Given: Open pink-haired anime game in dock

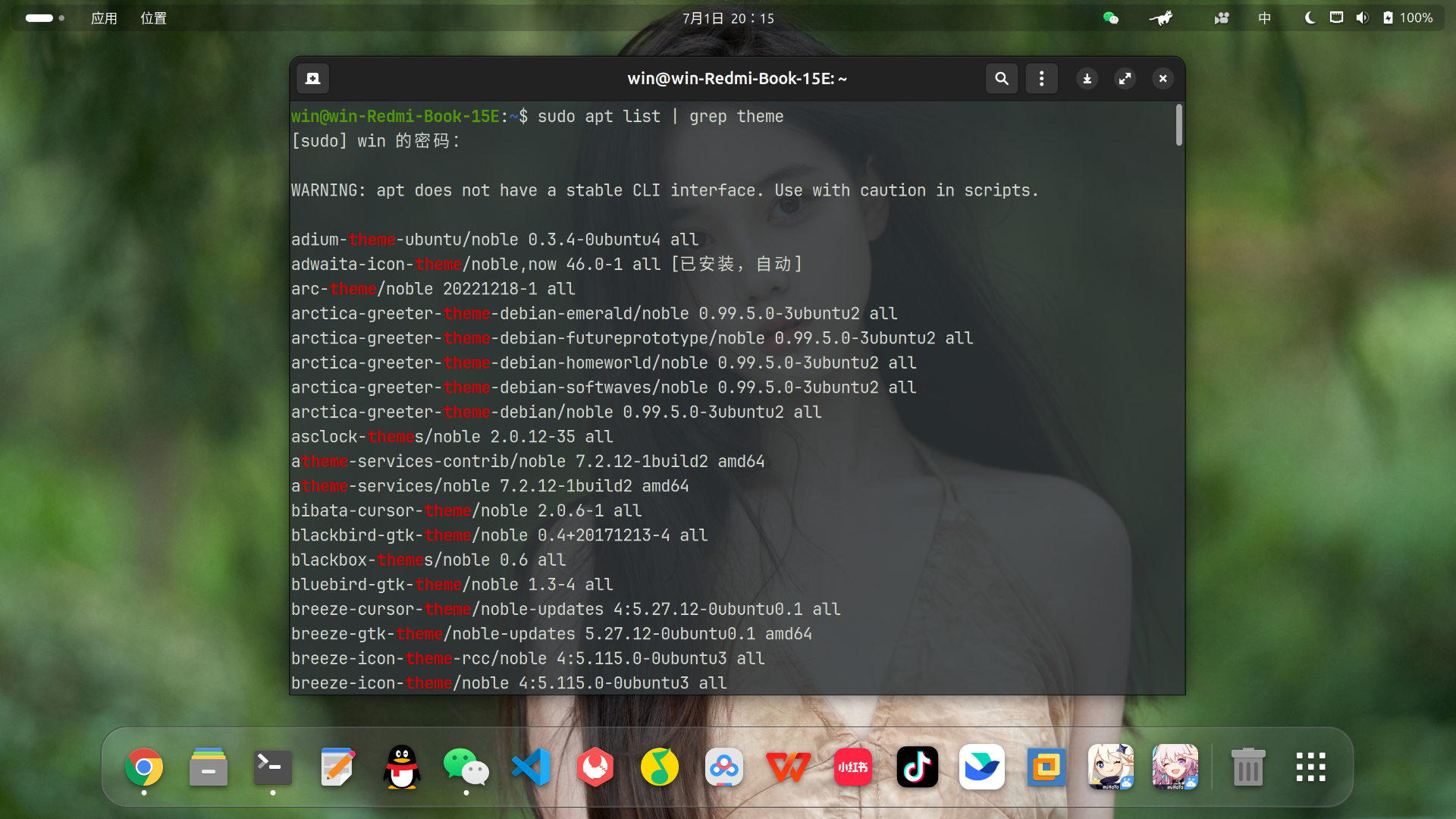Looking at the screenshot, I should point(1175,767).
